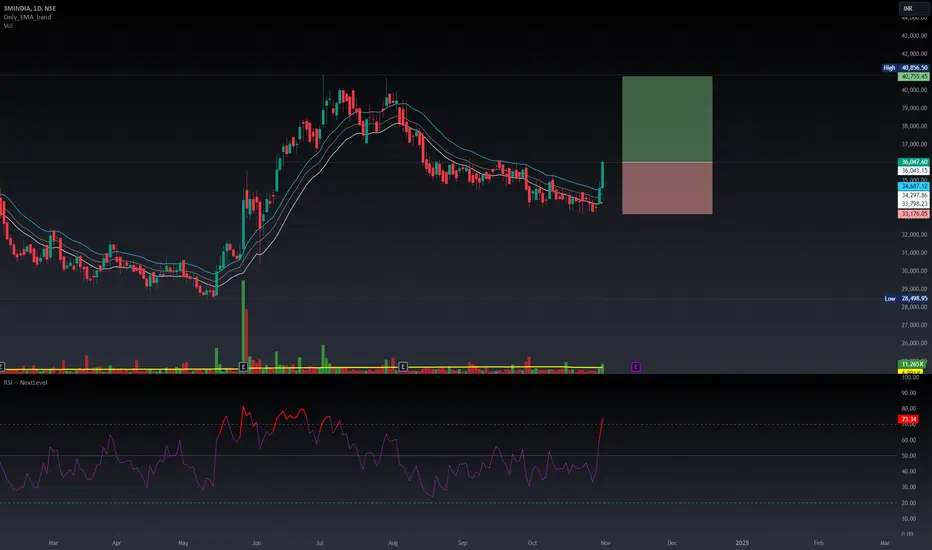This screenshot has width=932, height=550.
Task: Select the Vol indicator legend
Action: [x=8, y=26]
